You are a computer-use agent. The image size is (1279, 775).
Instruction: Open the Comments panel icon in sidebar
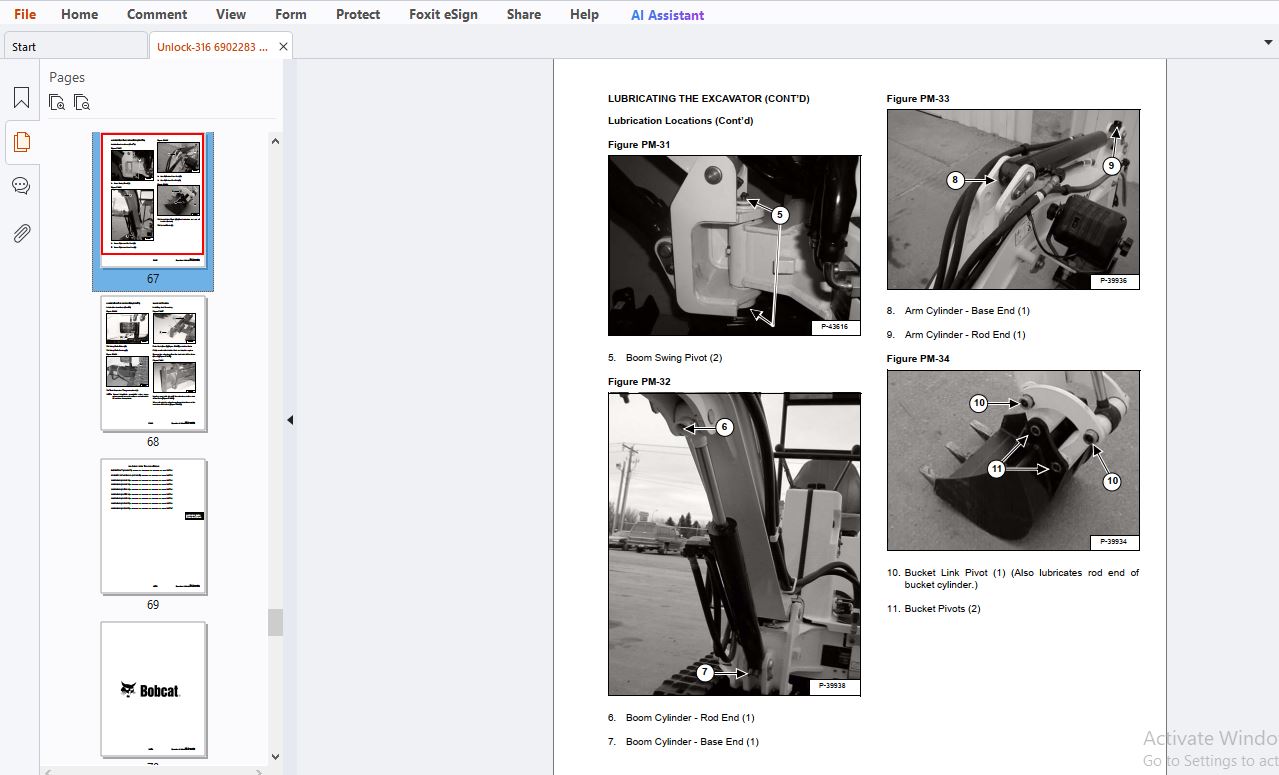(21, 187)
